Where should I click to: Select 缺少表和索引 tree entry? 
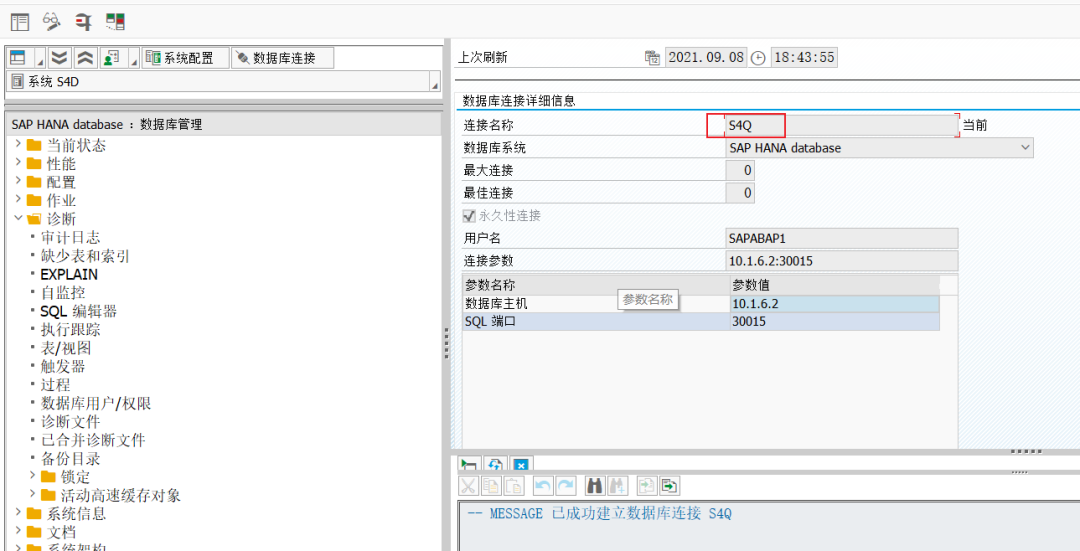(x=85, y=256)
